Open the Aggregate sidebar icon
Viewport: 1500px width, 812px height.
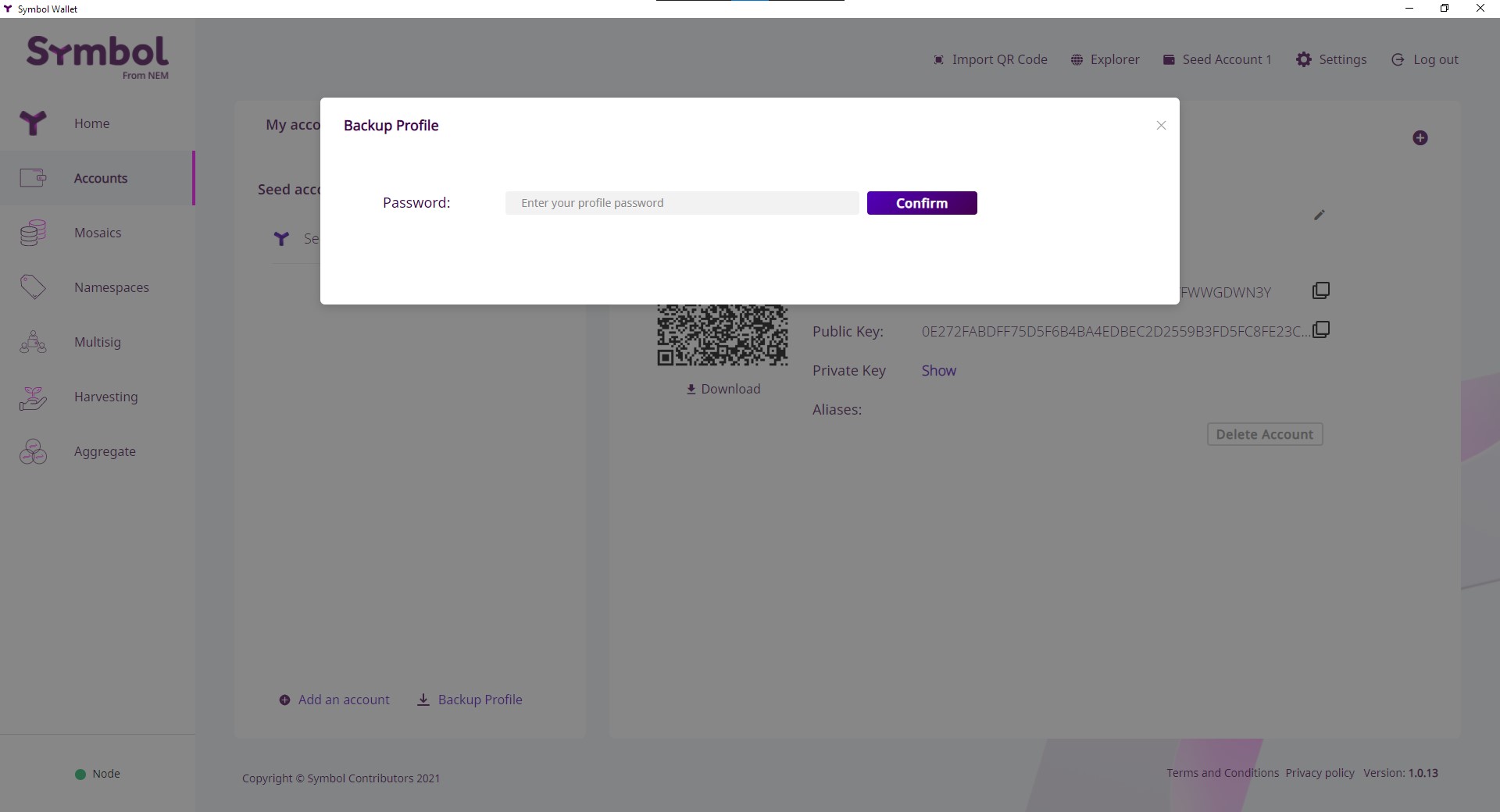pos(33,451)
